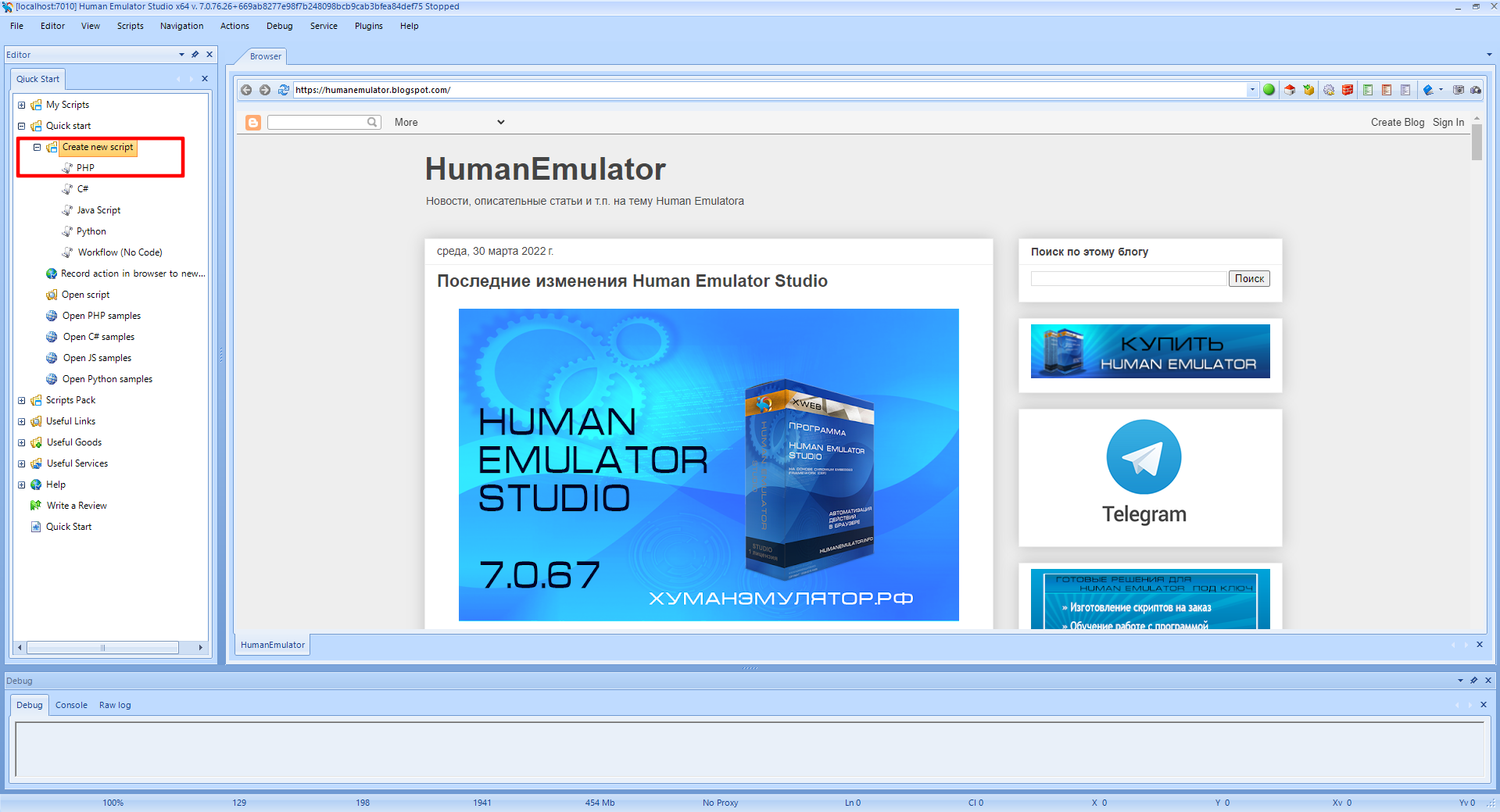Screen dimensions: 1500x812
Task: Click the red-roofed home page icon
Action: (1290, 90)
